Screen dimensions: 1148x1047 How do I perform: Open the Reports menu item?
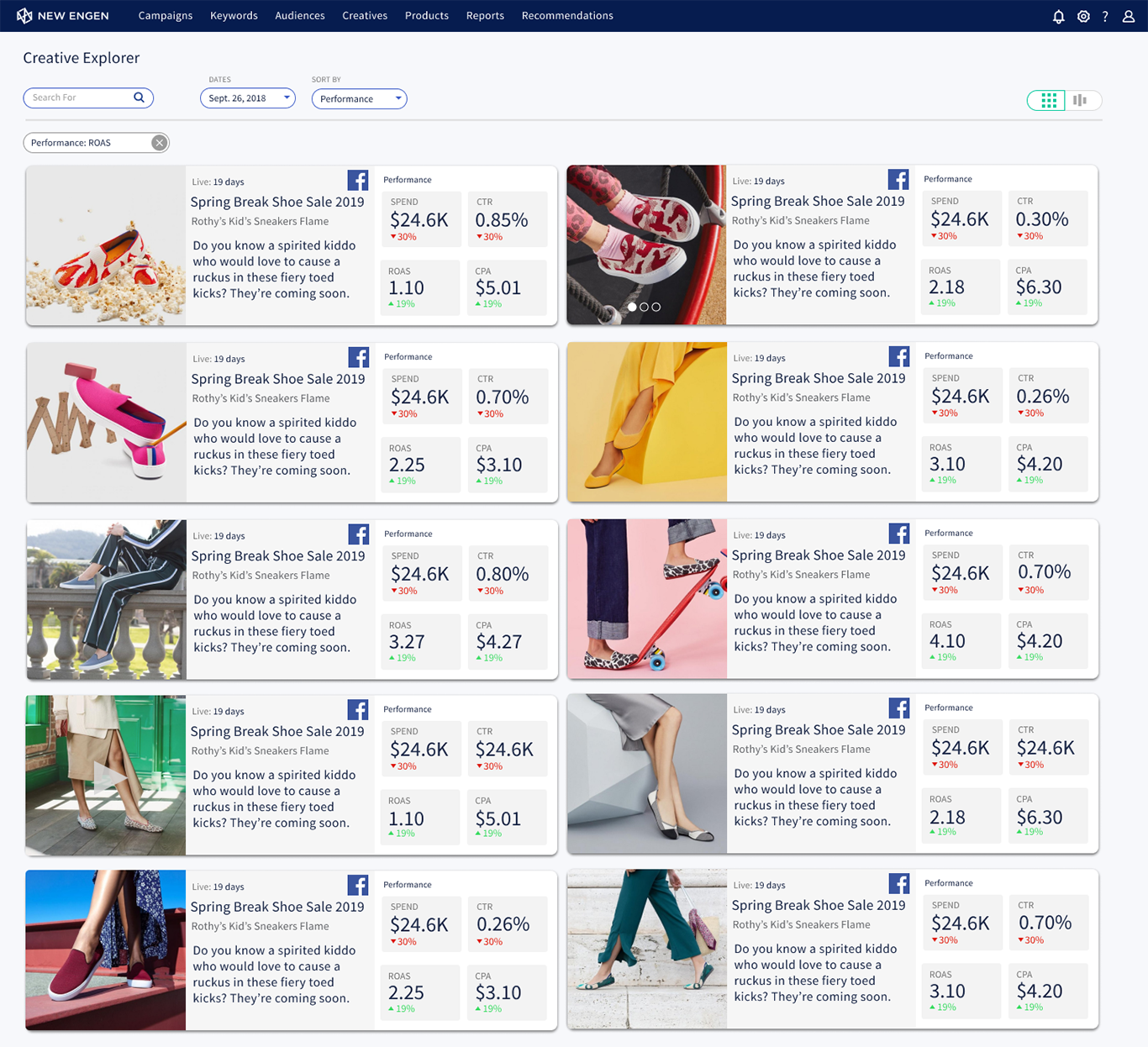click(x=485, y=16)
